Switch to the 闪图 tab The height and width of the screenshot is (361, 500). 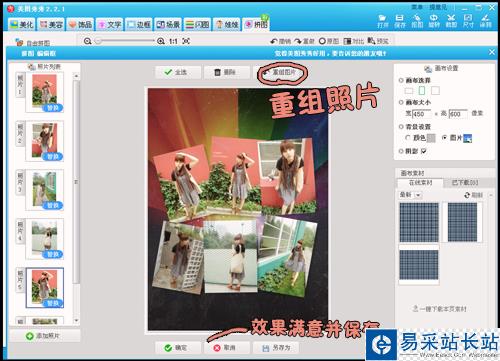(198, 24)
